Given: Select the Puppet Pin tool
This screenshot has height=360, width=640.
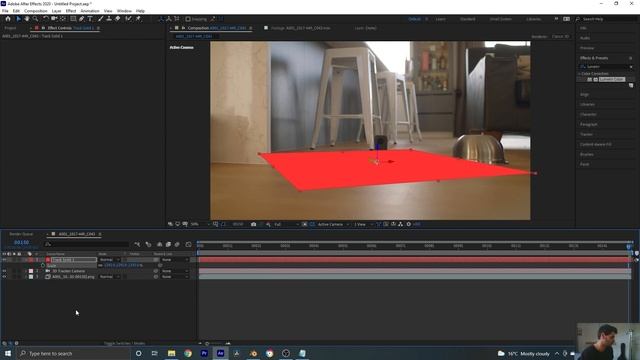Looking at the screenshot, I should pyautogui.click(x=138, y=19).
